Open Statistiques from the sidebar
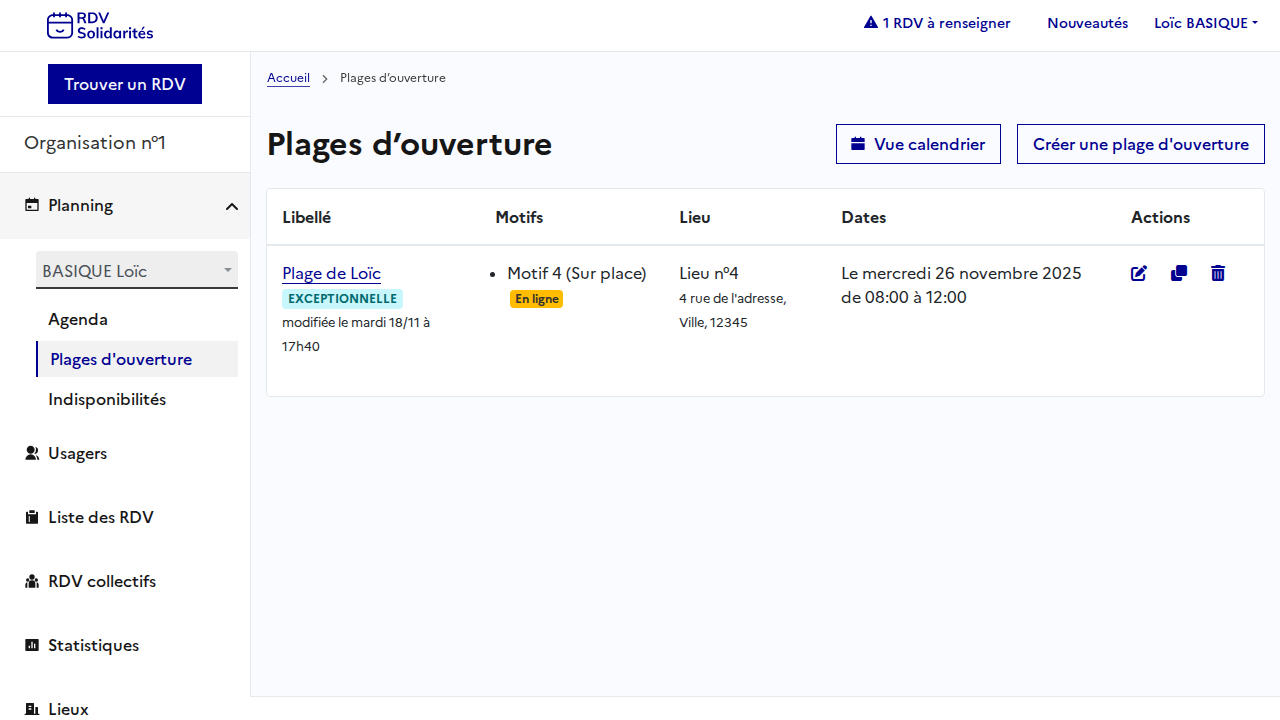The image size is (1280, 720). tap(93, 646)
